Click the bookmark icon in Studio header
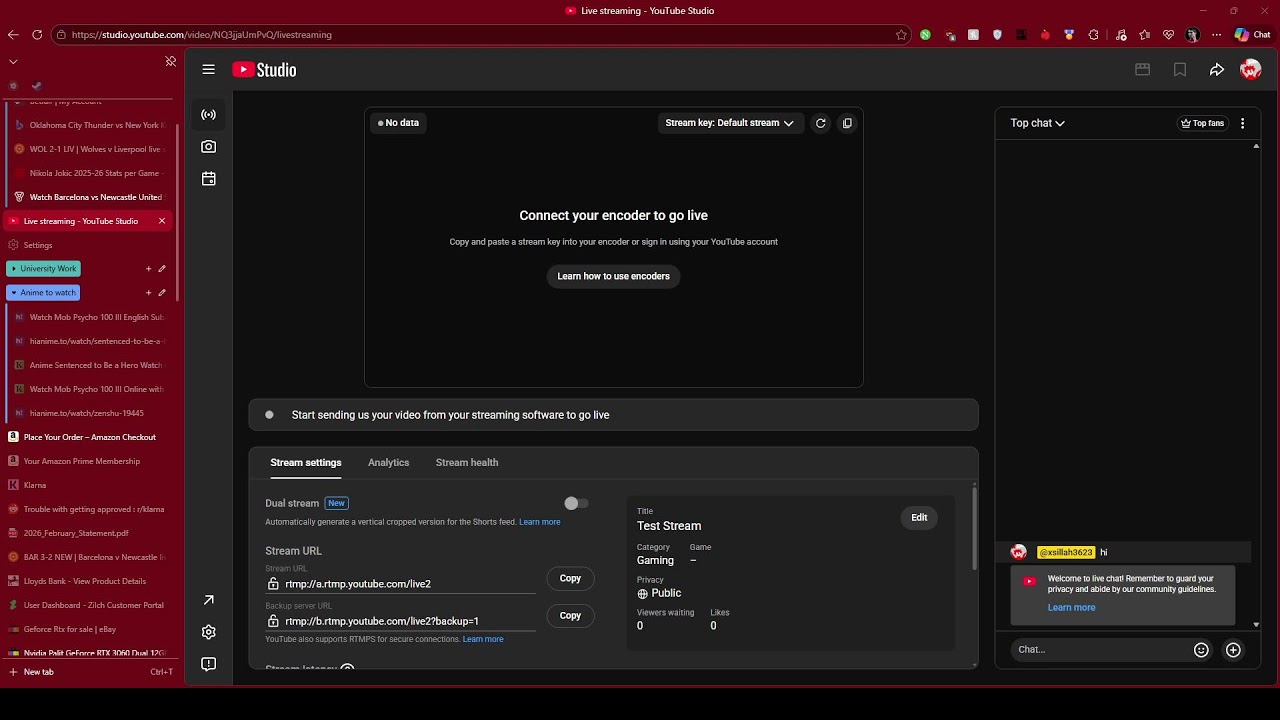 pos(1180,69)
